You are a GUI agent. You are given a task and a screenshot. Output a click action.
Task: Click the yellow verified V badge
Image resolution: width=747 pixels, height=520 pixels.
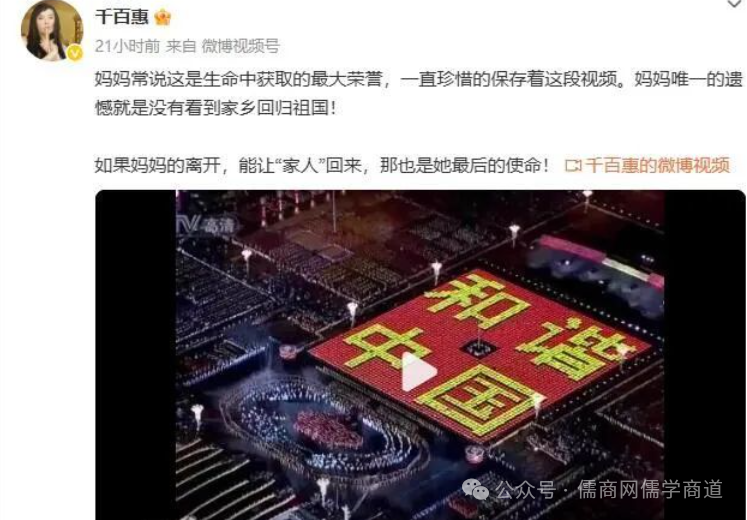click(x=75, y=53)
